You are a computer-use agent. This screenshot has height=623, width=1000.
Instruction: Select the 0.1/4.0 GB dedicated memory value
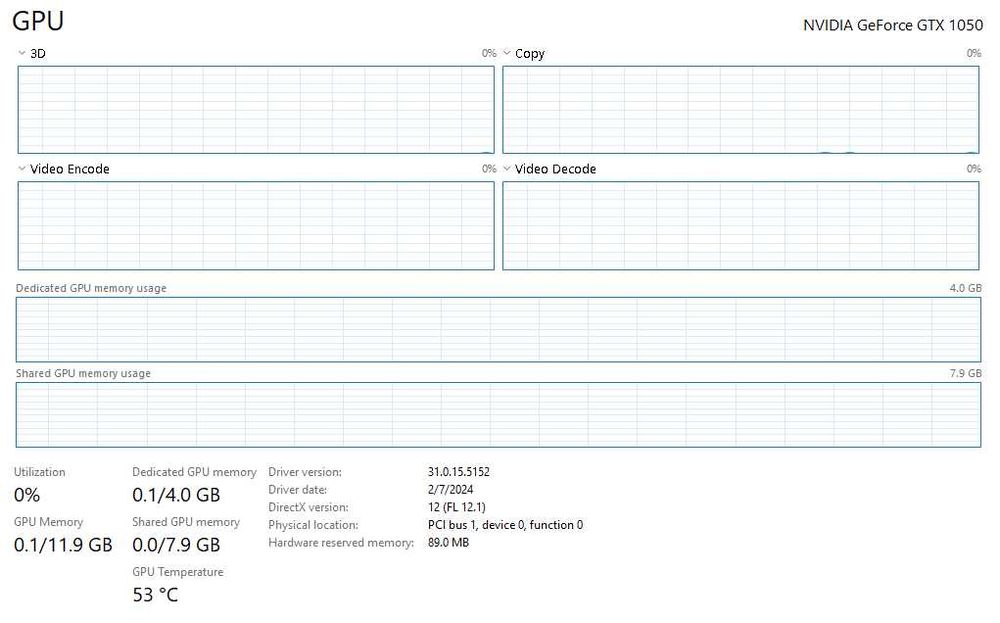click(x=176, y=495)
